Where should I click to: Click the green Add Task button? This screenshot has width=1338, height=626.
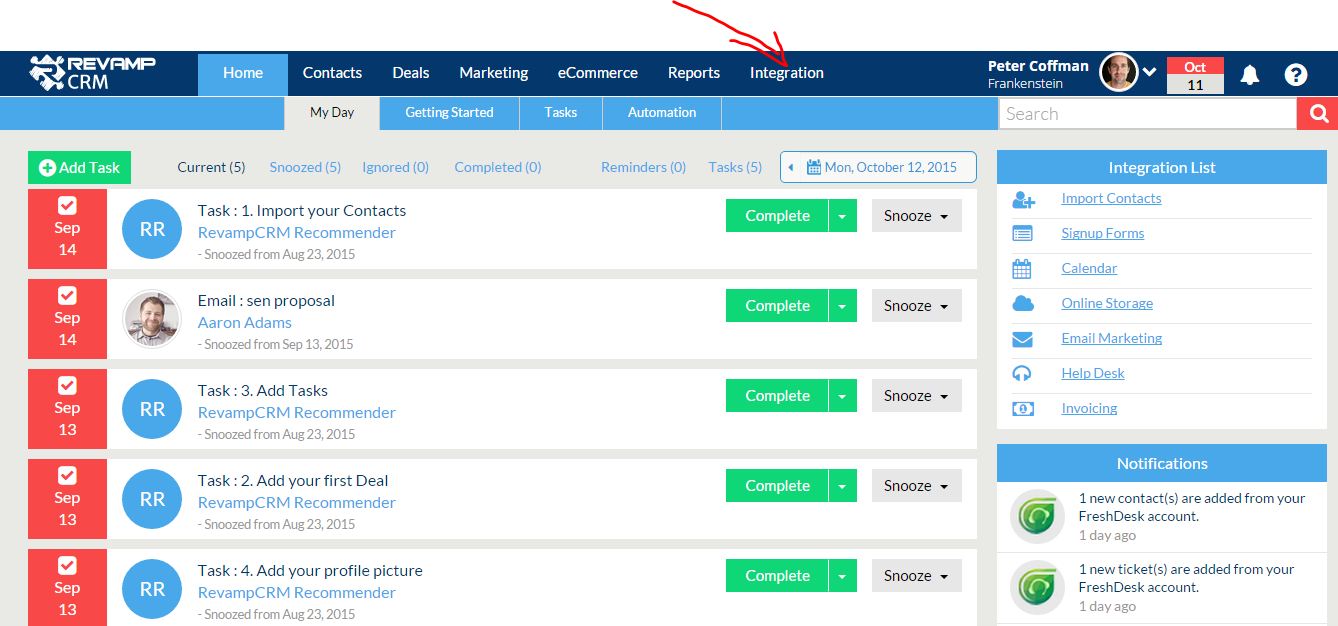pos(79,167)
